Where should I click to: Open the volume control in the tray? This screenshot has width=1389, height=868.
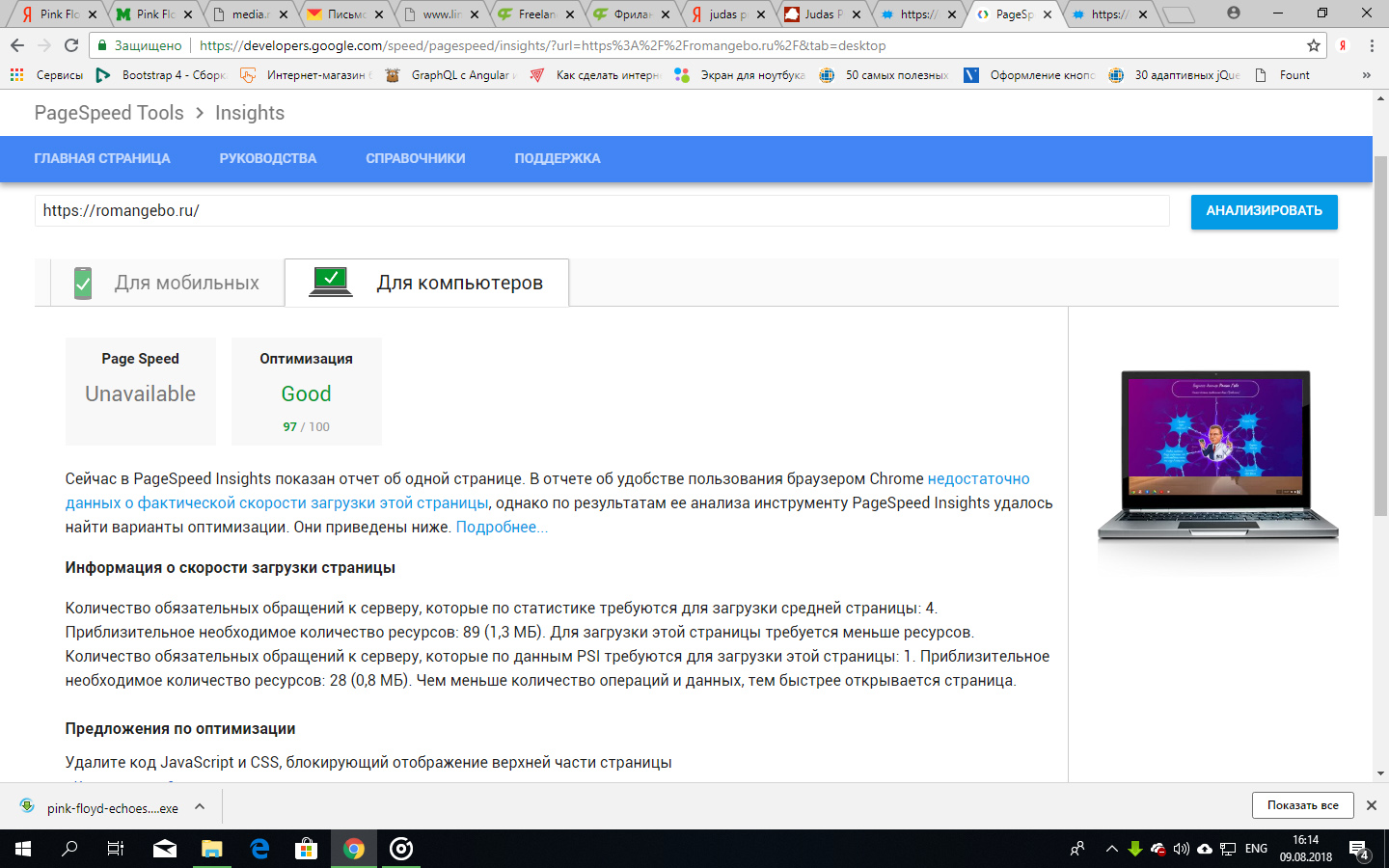1182,849
